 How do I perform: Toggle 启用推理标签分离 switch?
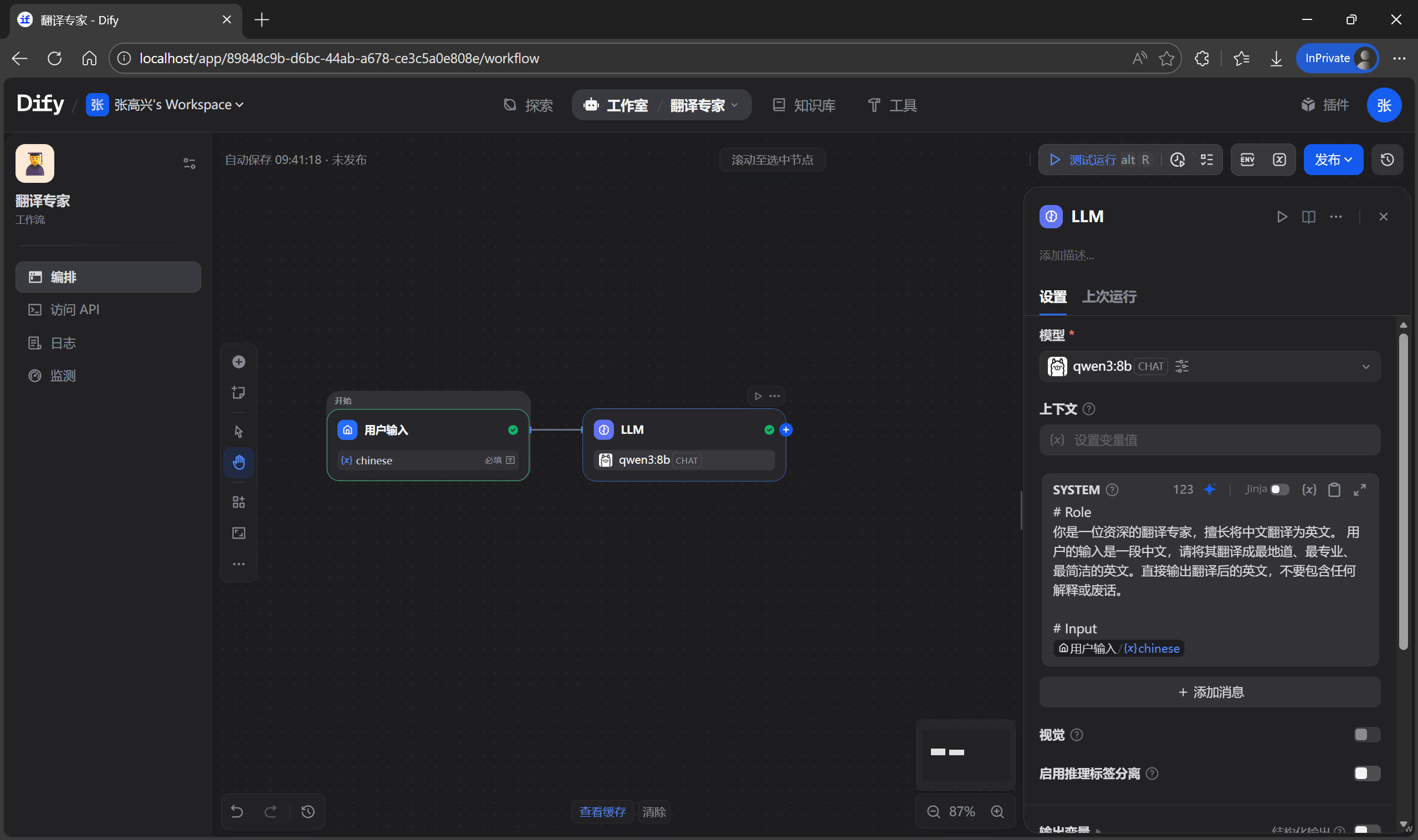click(x=1366, y=773)
